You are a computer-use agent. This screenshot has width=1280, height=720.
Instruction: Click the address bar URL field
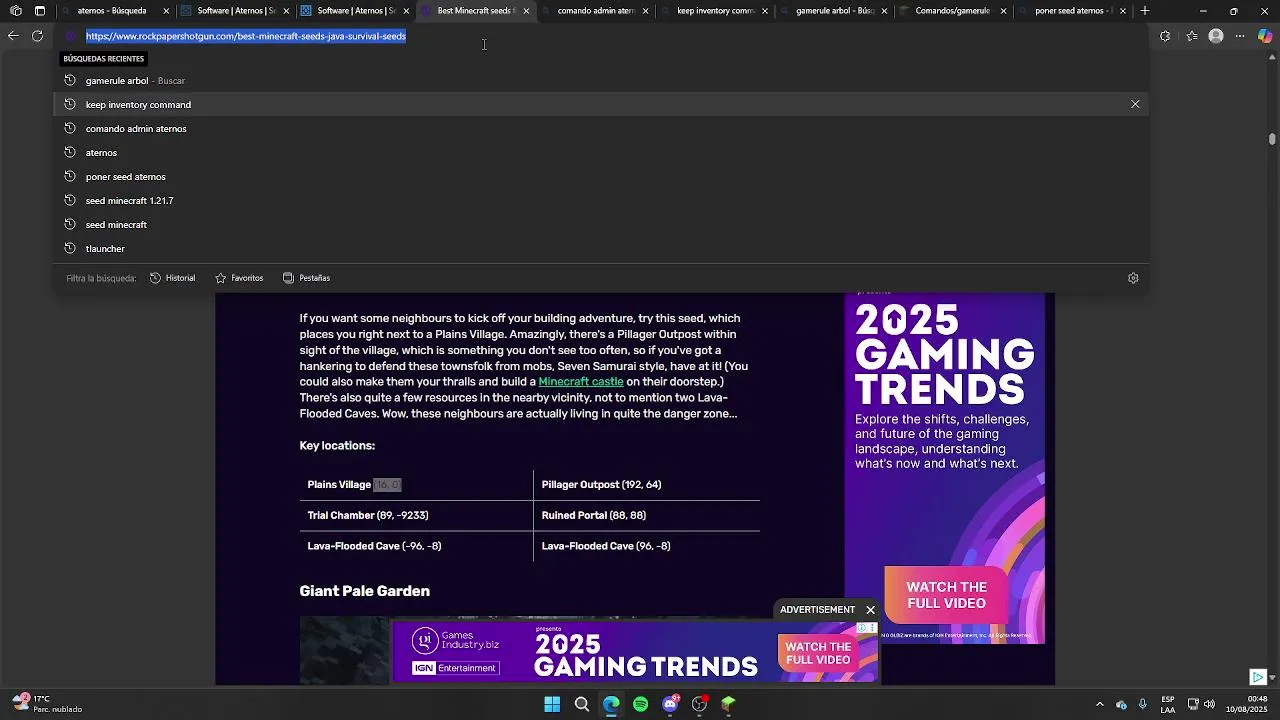600,36
